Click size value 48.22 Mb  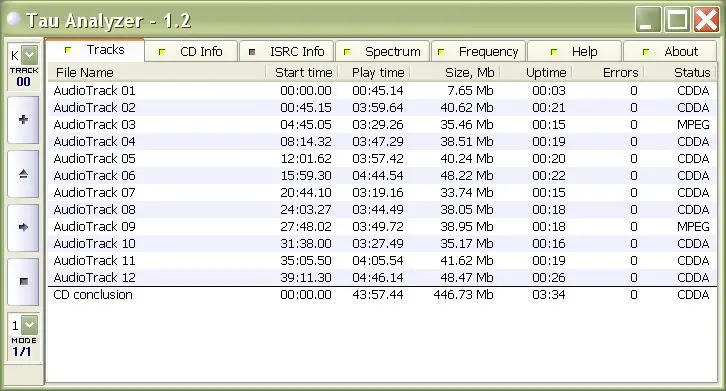coord(467,176)
